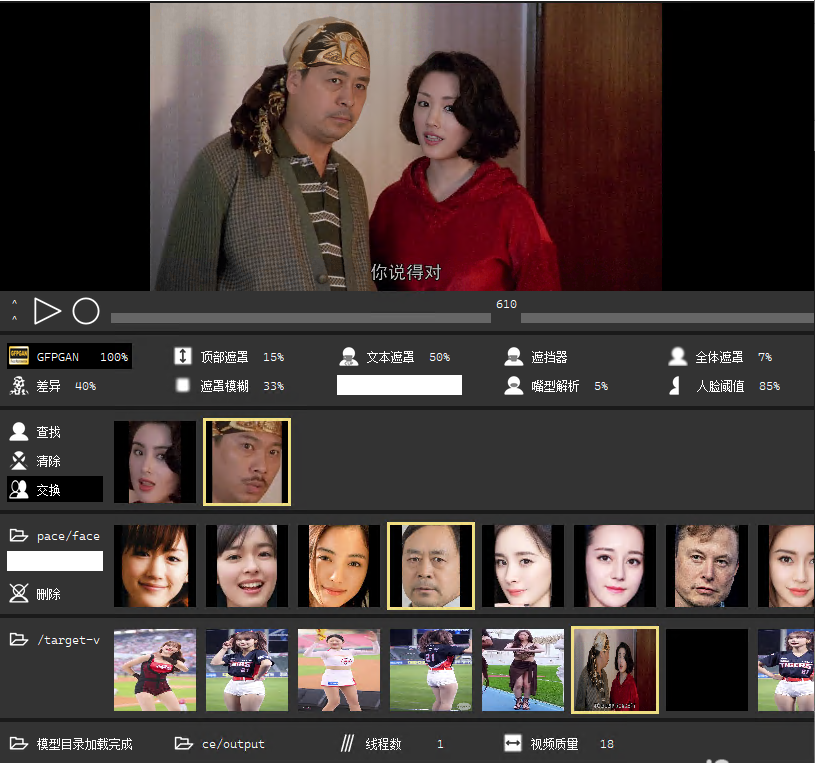This screenshot has width=815, height=763.
Task: Click the 人脸阈值 85% value
Action: coord(769,386)
